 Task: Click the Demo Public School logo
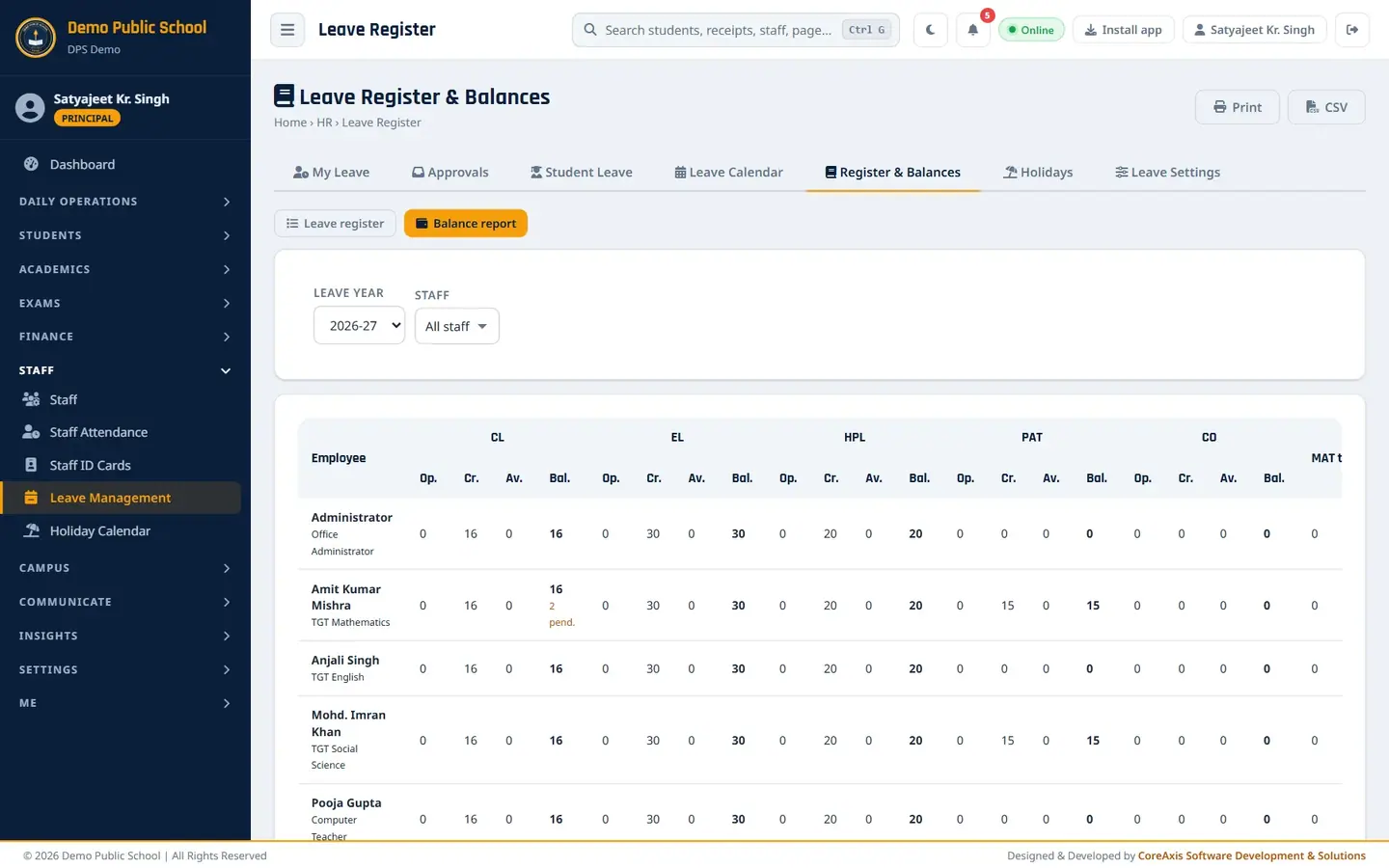click(36, 38)
